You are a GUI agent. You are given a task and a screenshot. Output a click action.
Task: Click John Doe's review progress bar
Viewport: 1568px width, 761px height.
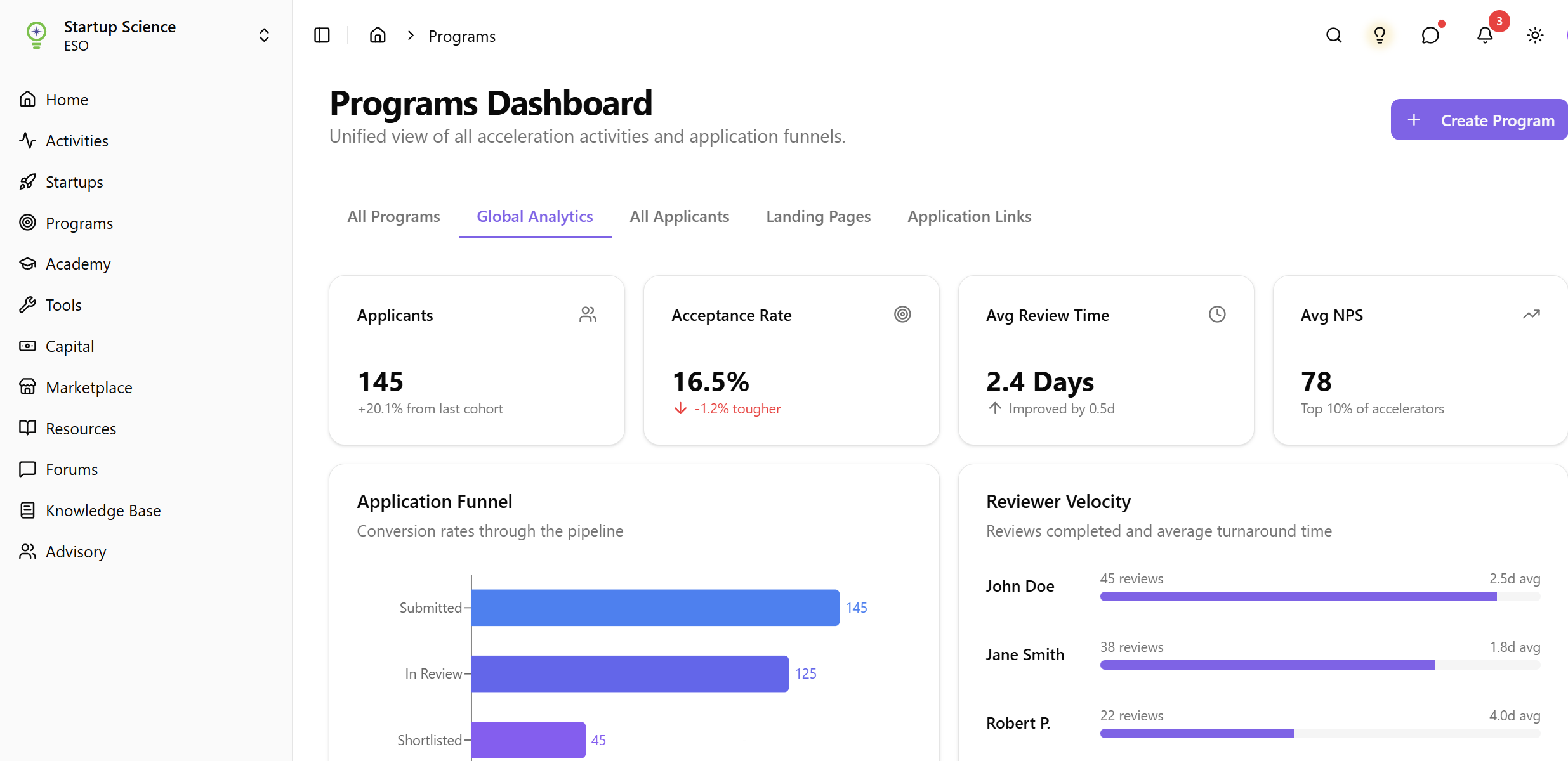1320,597
